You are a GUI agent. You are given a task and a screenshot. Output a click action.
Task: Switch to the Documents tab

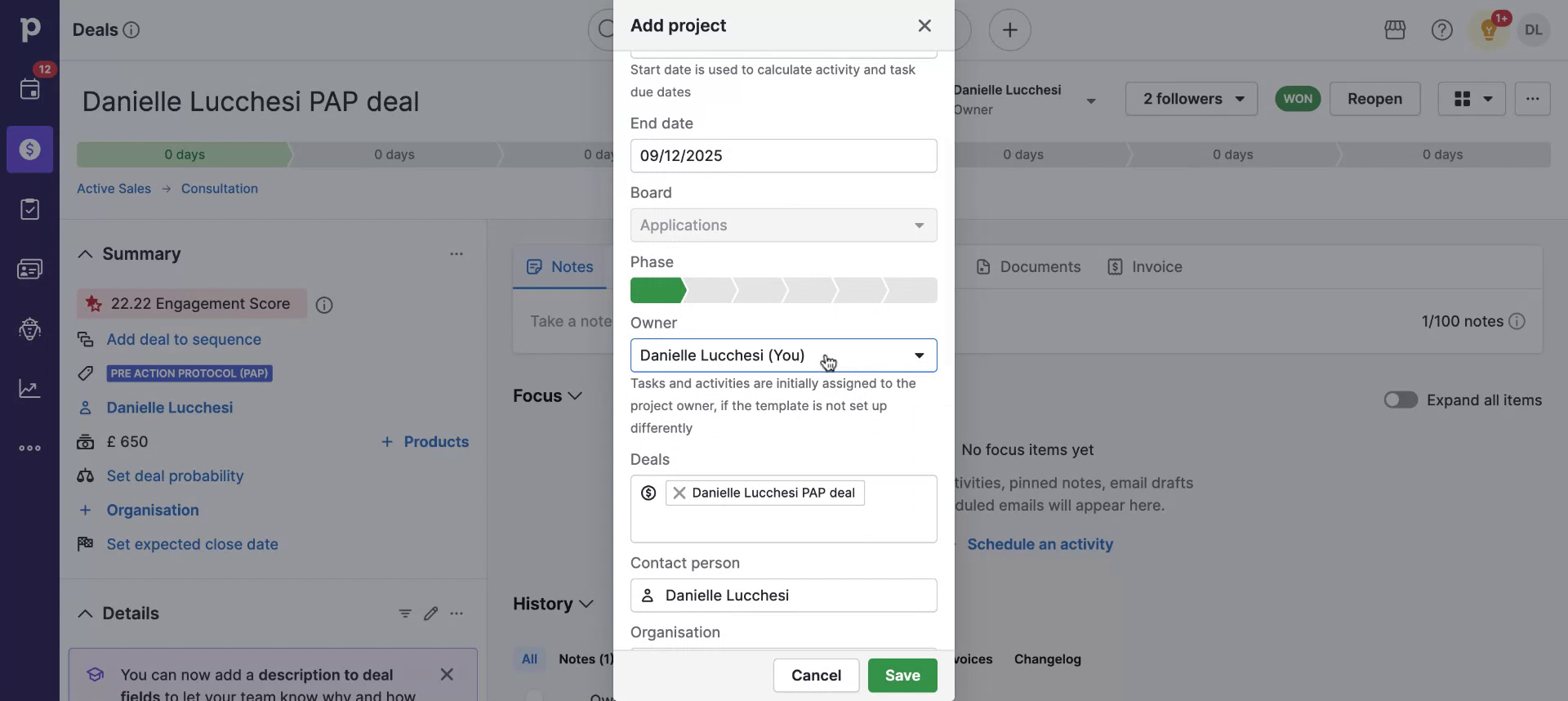pos(1028,267)
